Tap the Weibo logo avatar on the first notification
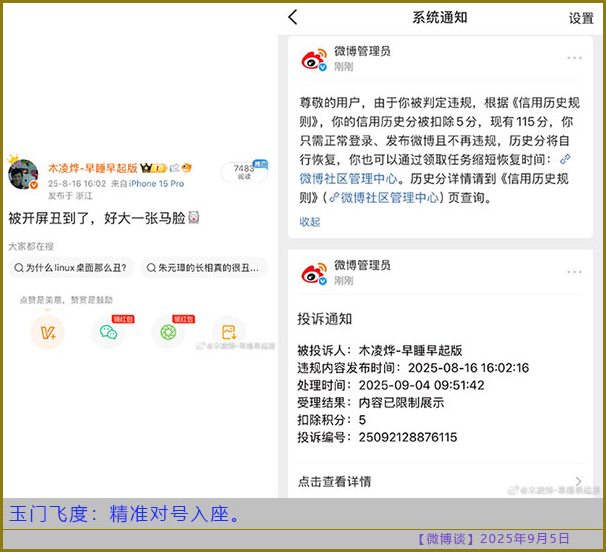The image size is (606, 552). 314,59
